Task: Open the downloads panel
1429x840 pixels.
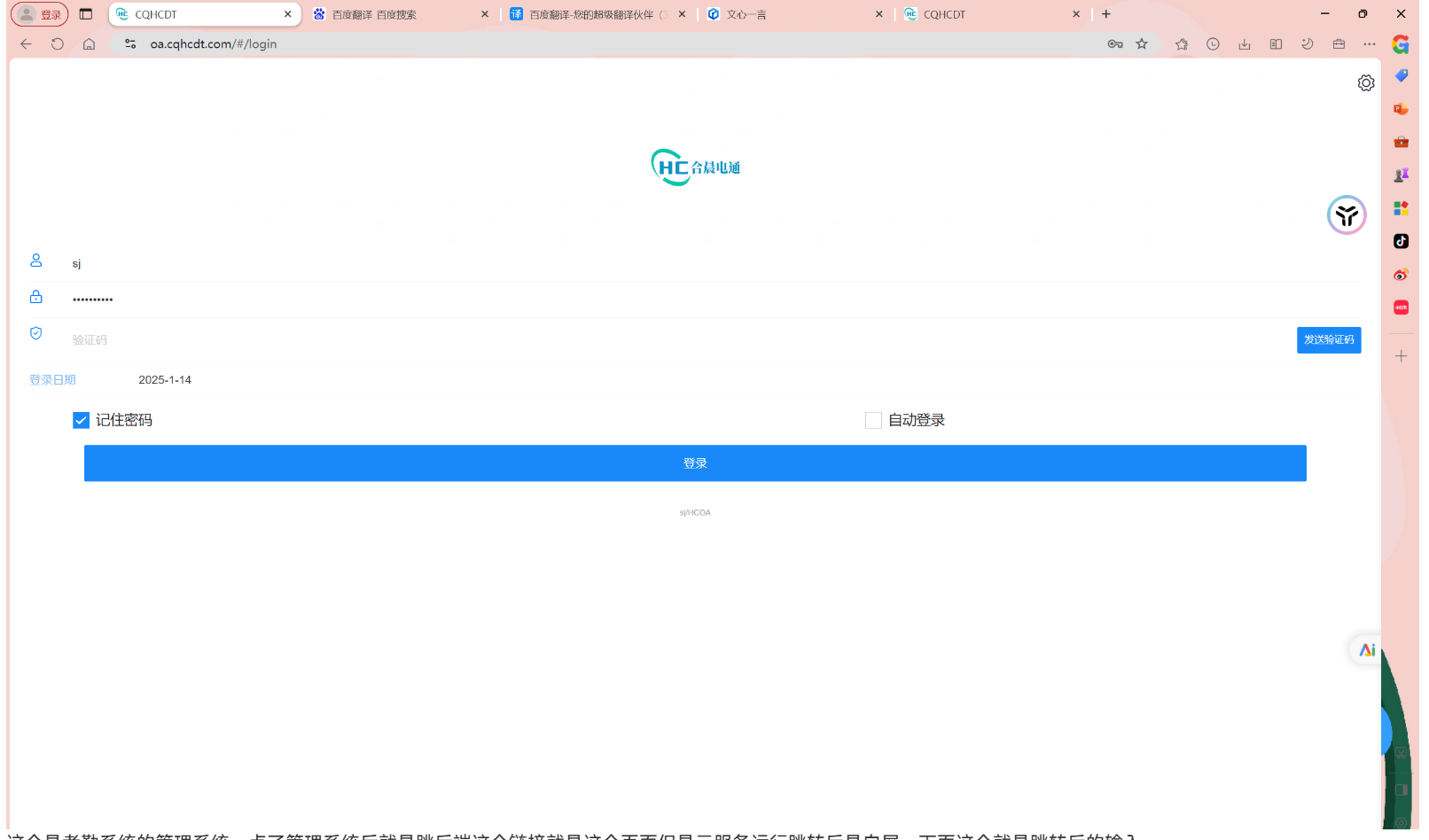Action: click(x=1245, y=44)
